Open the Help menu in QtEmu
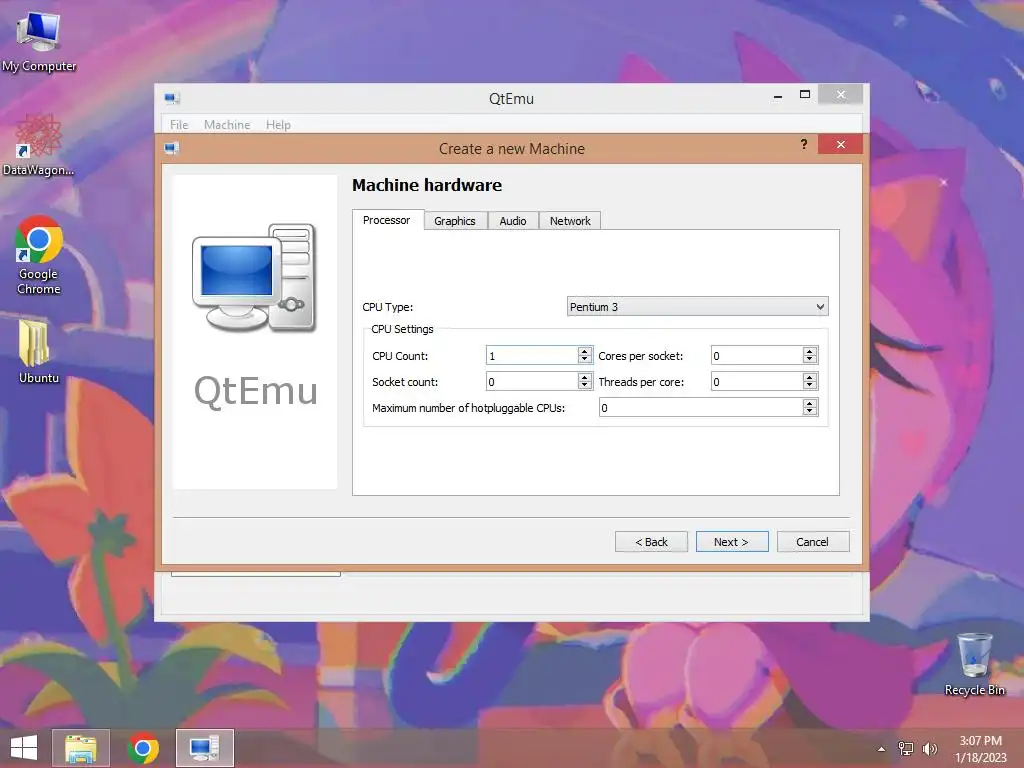 click(278, 125)
